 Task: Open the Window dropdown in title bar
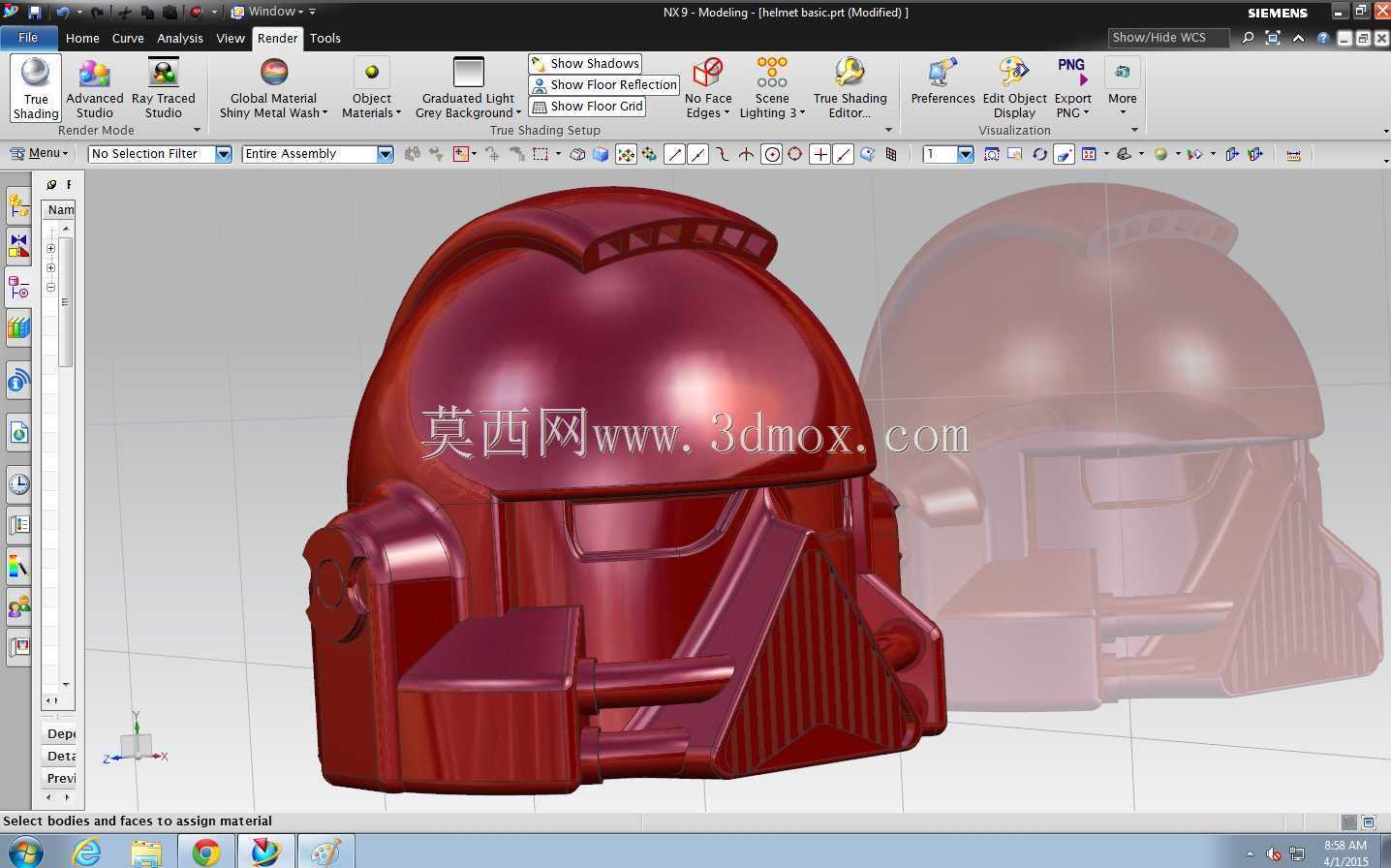point(267,12)
